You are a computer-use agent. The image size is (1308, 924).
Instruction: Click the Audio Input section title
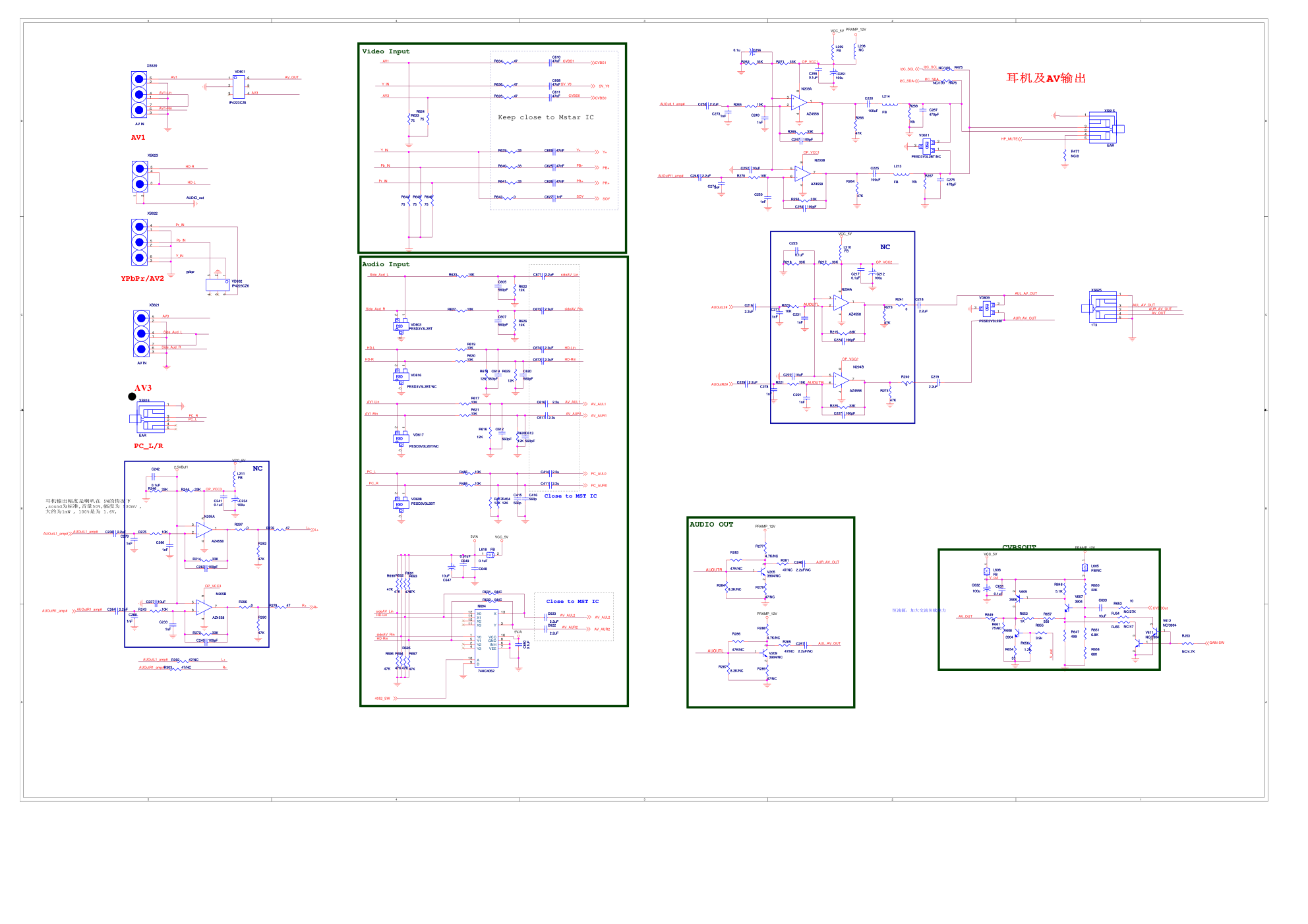(x=386, y=264)
